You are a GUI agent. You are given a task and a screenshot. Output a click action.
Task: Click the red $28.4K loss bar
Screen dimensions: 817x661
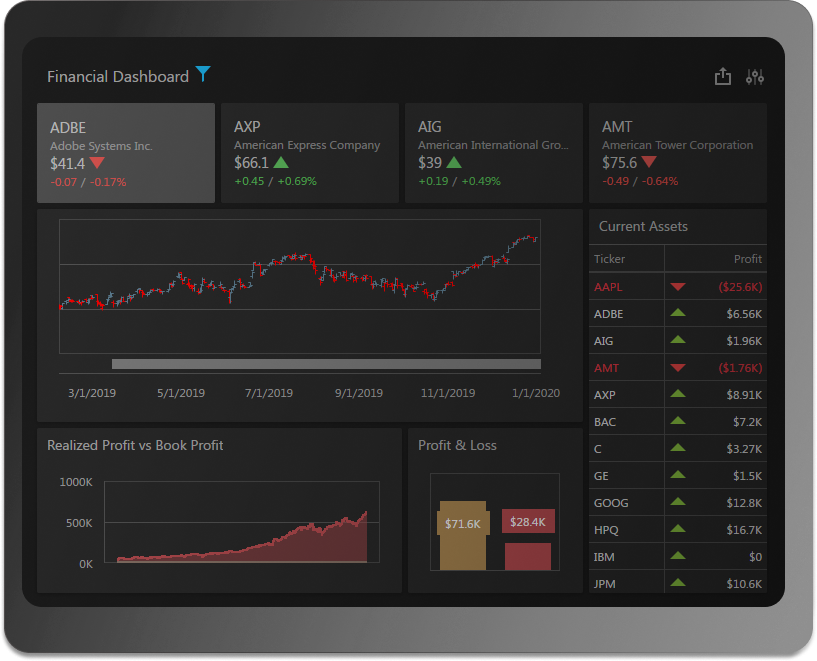coord(527,521)
